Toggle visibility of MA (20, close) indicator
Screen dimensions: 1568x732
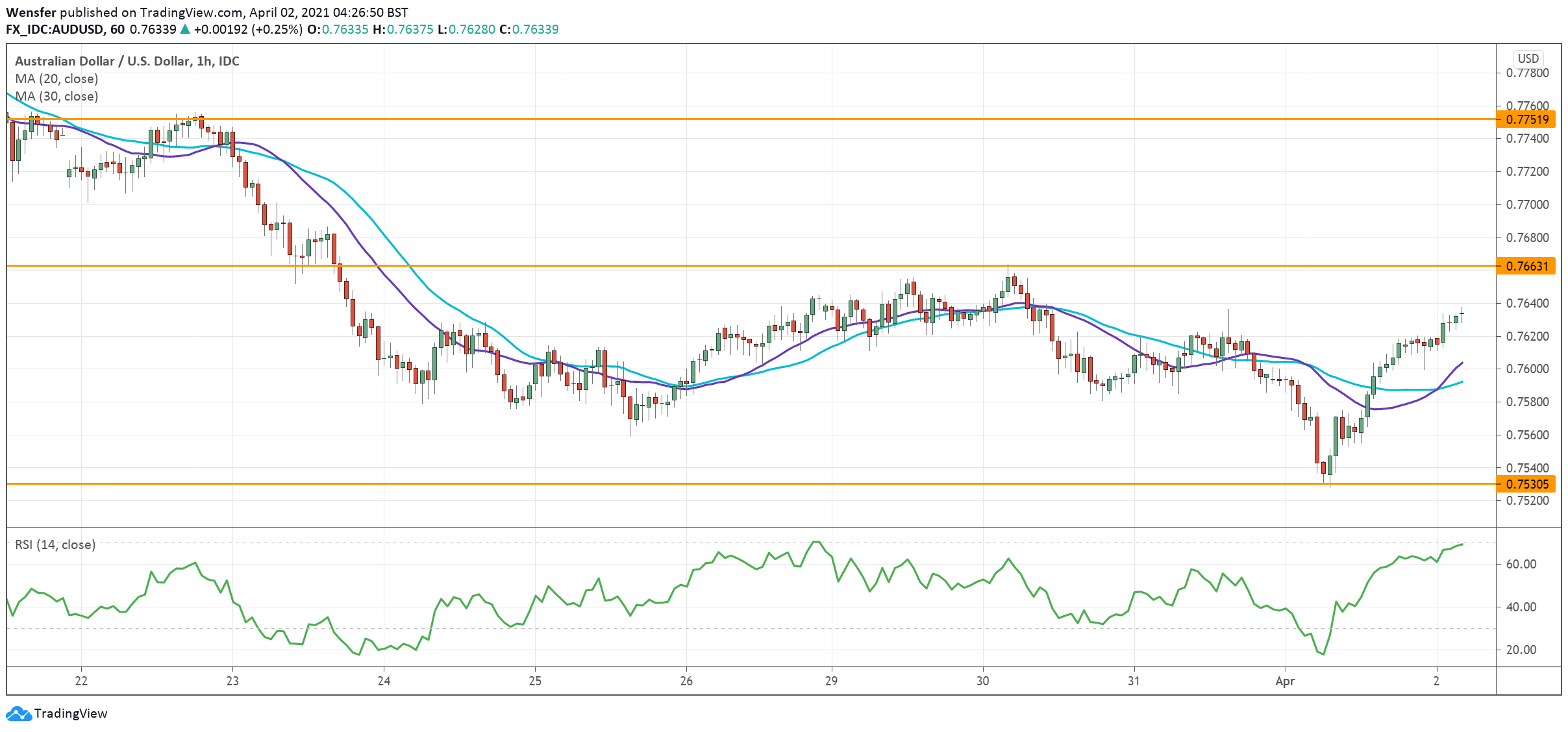click(x=56, y=79)
